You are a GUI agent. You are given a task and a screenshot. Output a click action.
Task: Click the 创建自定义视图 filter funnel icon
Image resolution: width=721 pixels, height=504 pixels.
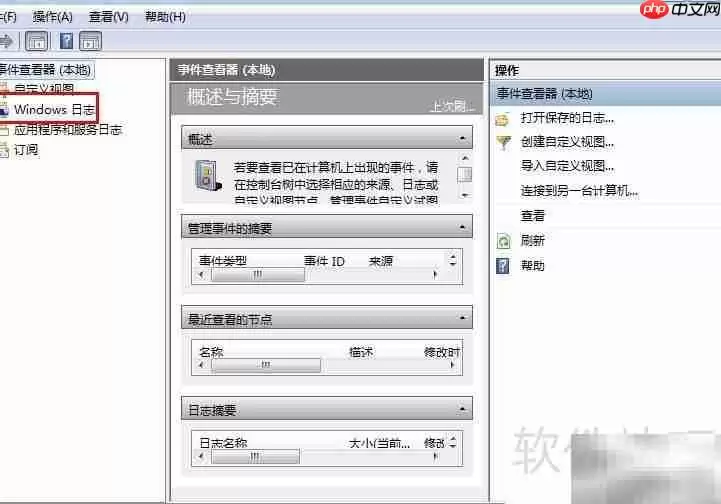pos(504,143)
